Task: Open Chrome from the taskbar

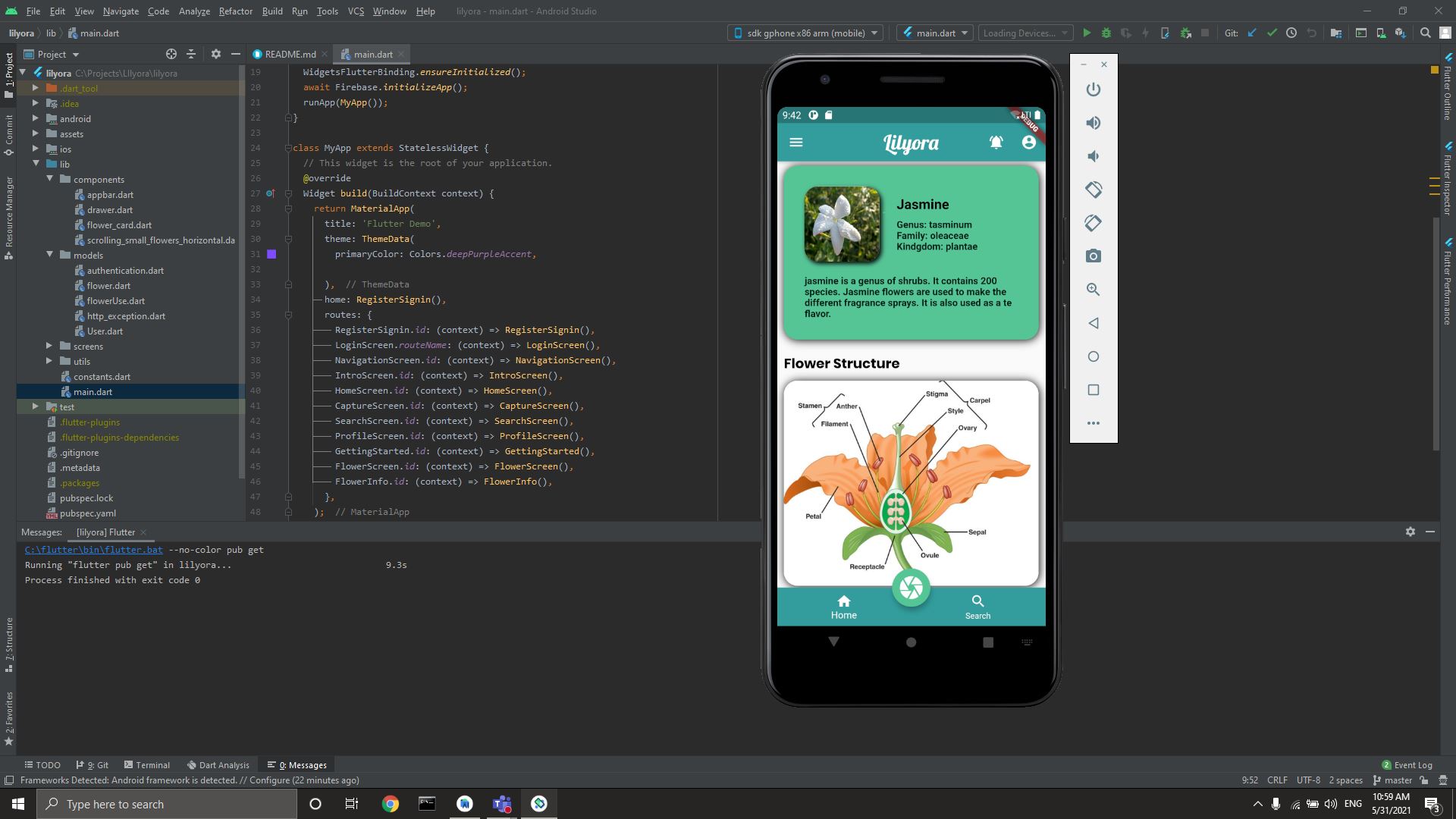Action: 390,804
